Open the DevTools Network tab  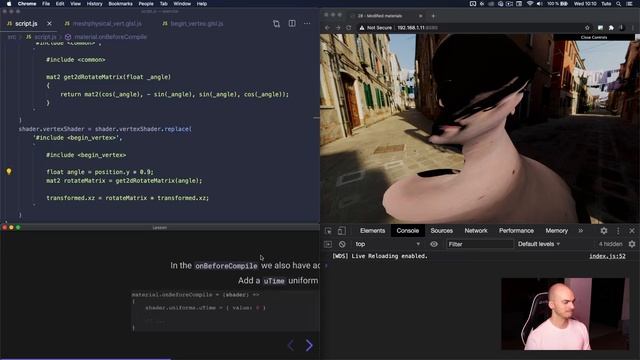click(476, 231)
